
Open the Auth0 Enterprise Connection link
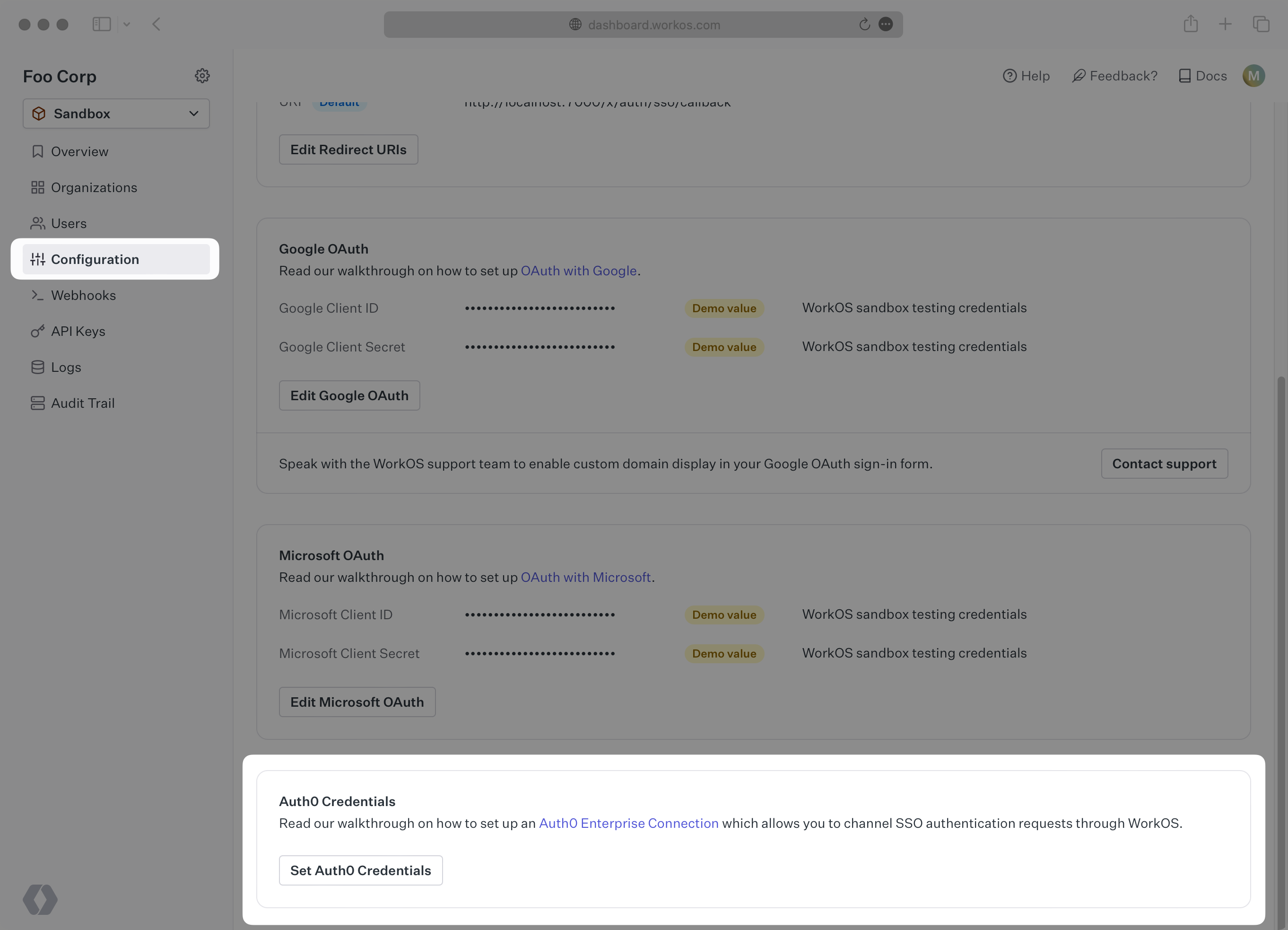628,824
